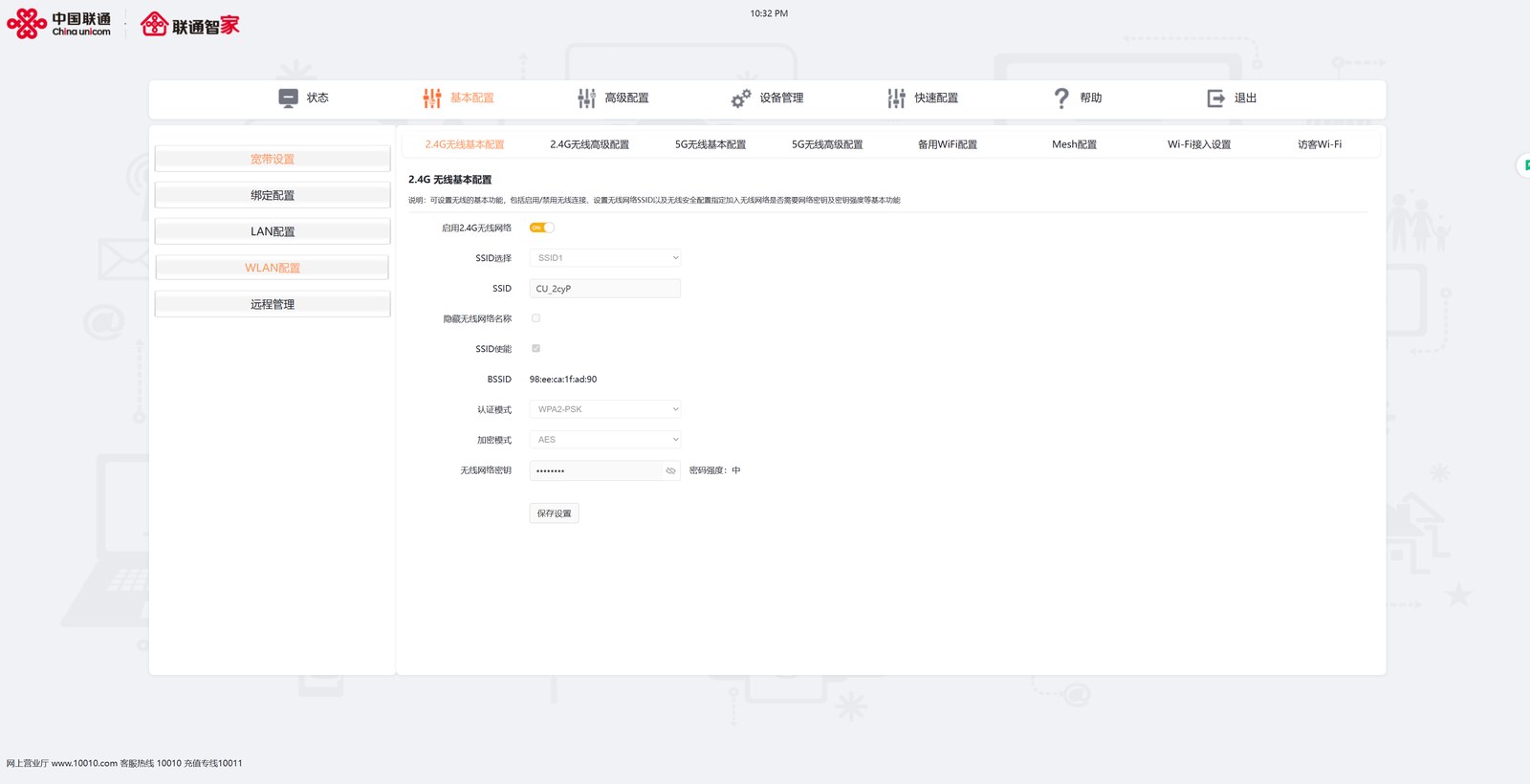1530x784 pixels.
Task: Open LAN配置 in the sidebar
Action: pos(273,231)
